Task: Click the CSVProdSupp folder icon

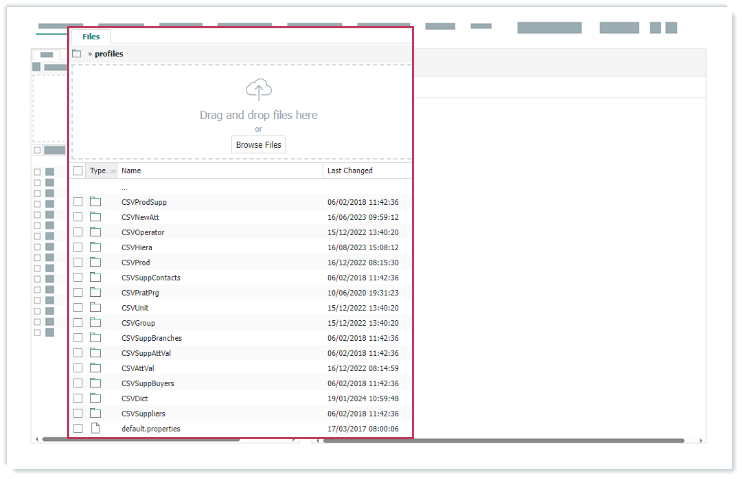Action: click(96, 202)
